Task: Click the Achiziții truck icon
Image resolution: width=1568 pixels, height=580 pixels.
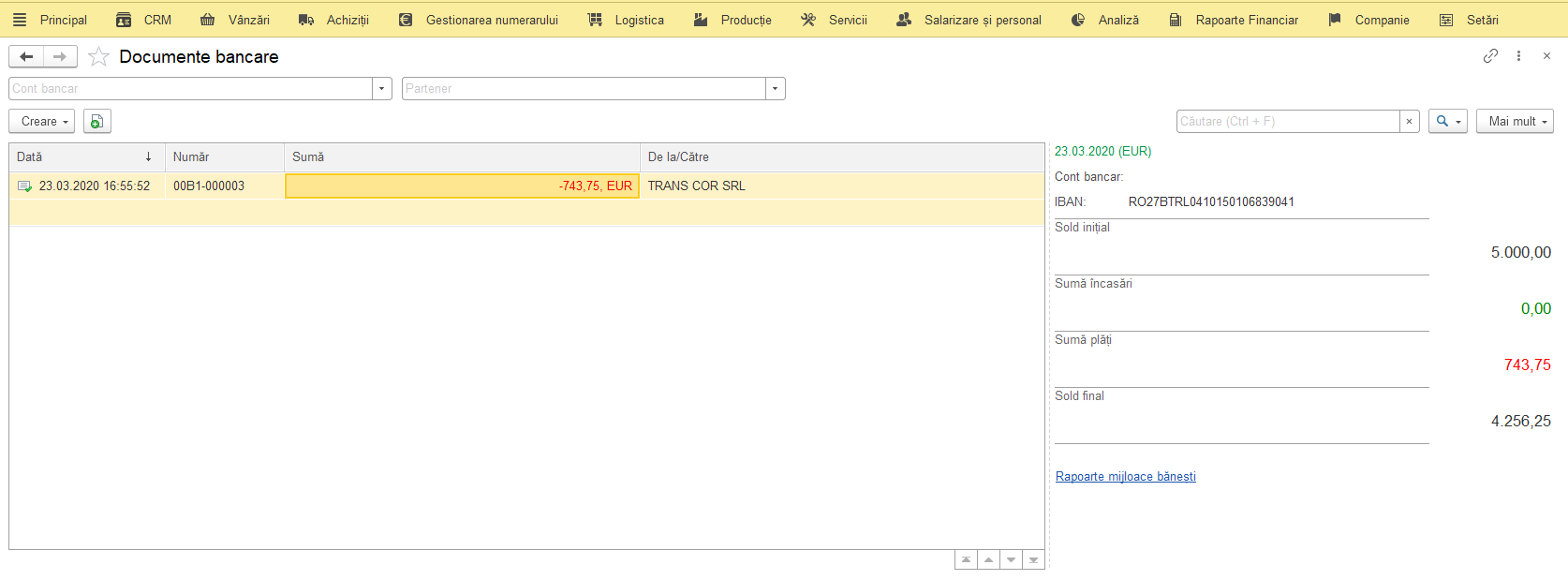Action: 306,20
